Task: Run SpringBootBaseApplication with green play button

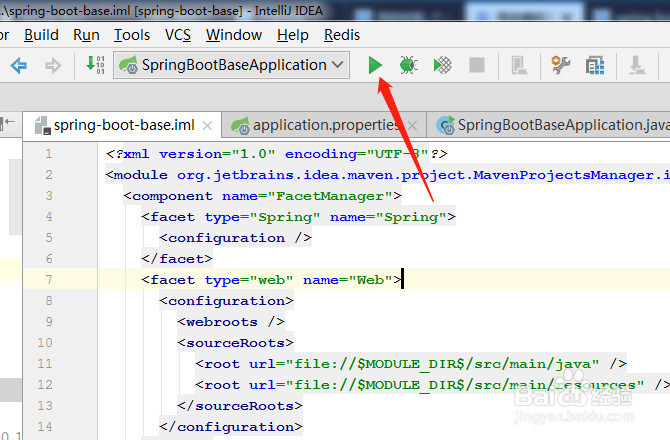Action: (x=375, y=65)
